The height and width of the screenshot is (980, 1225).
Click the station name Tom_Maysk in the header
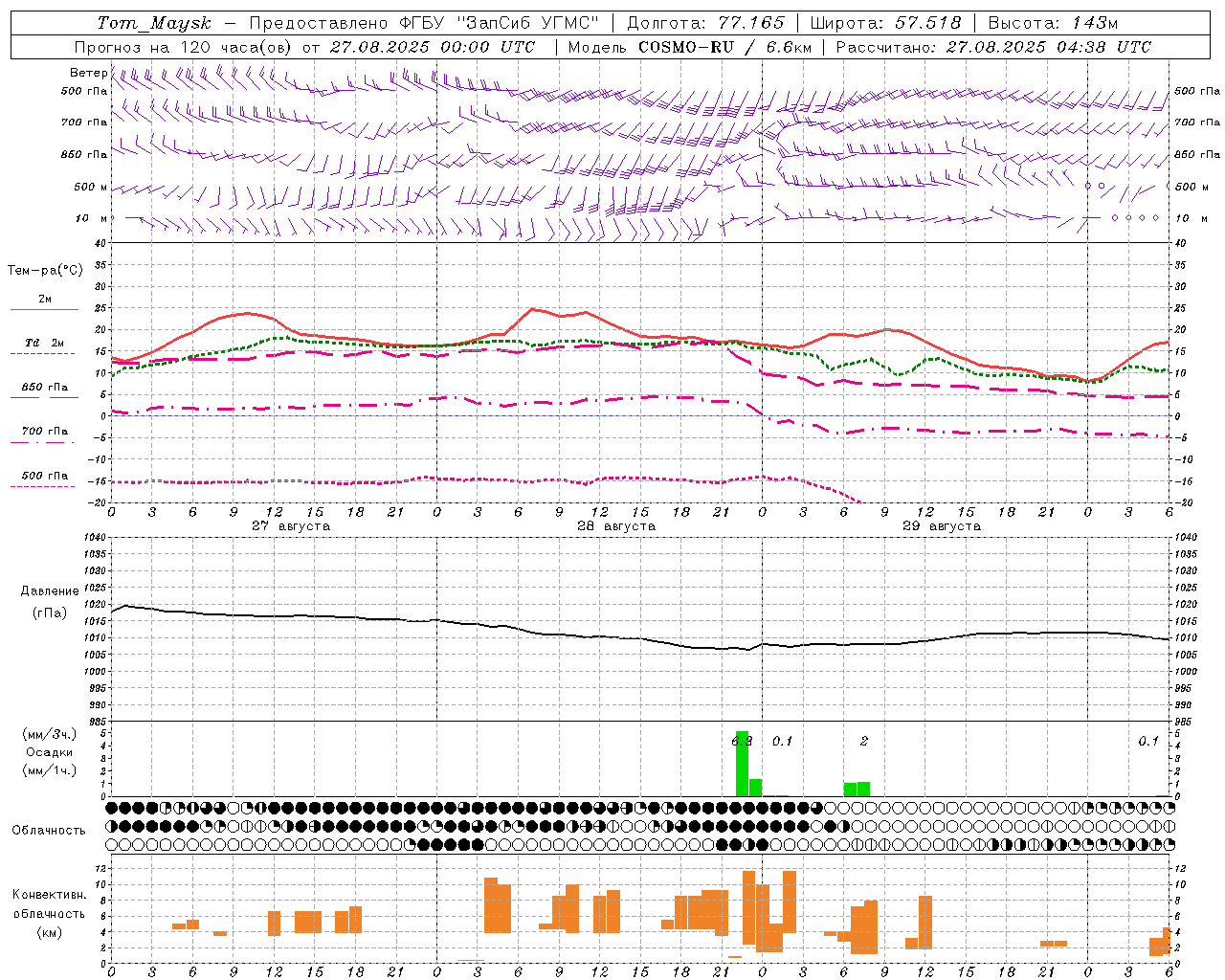click(x=154, y=23)
